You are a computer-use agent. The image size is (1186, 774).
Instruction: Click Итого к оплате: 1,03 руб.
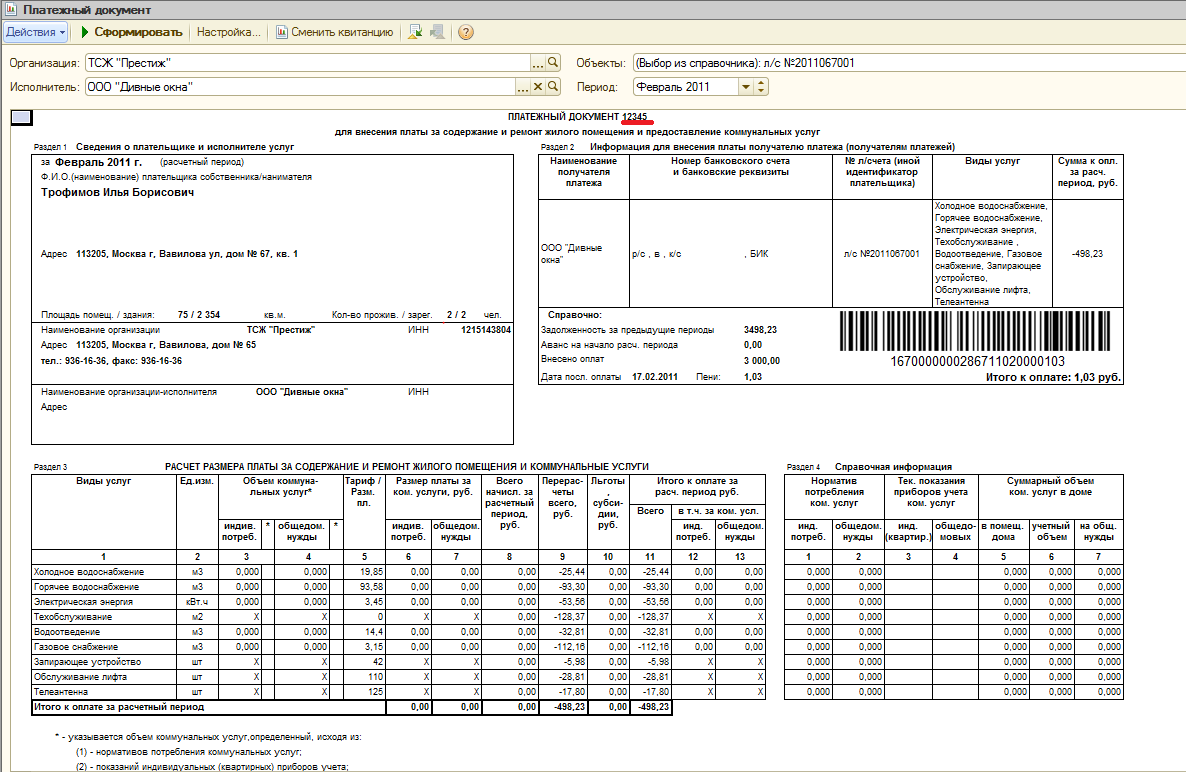click(x=1053, y=377)
